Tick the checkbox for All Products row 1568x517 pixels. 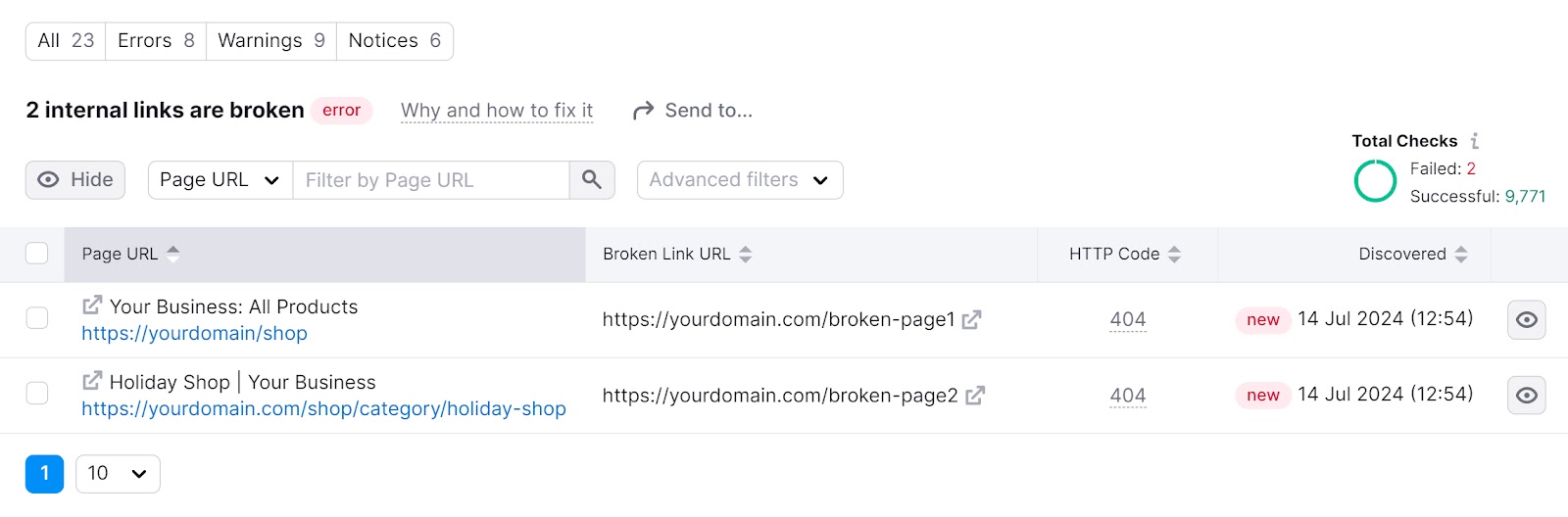coord(37,318)
